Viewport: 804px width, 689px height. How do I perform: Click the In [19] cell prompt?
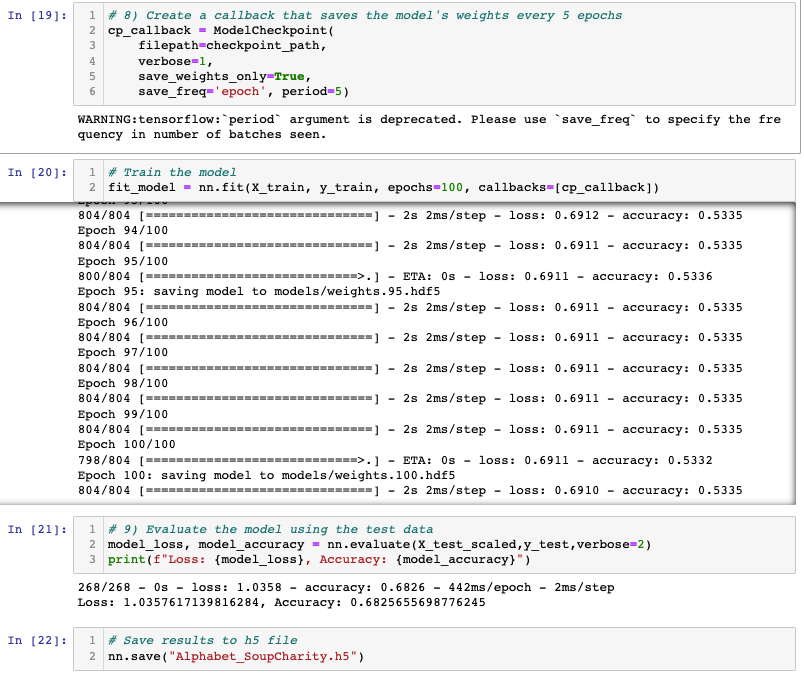click(37, 15)
